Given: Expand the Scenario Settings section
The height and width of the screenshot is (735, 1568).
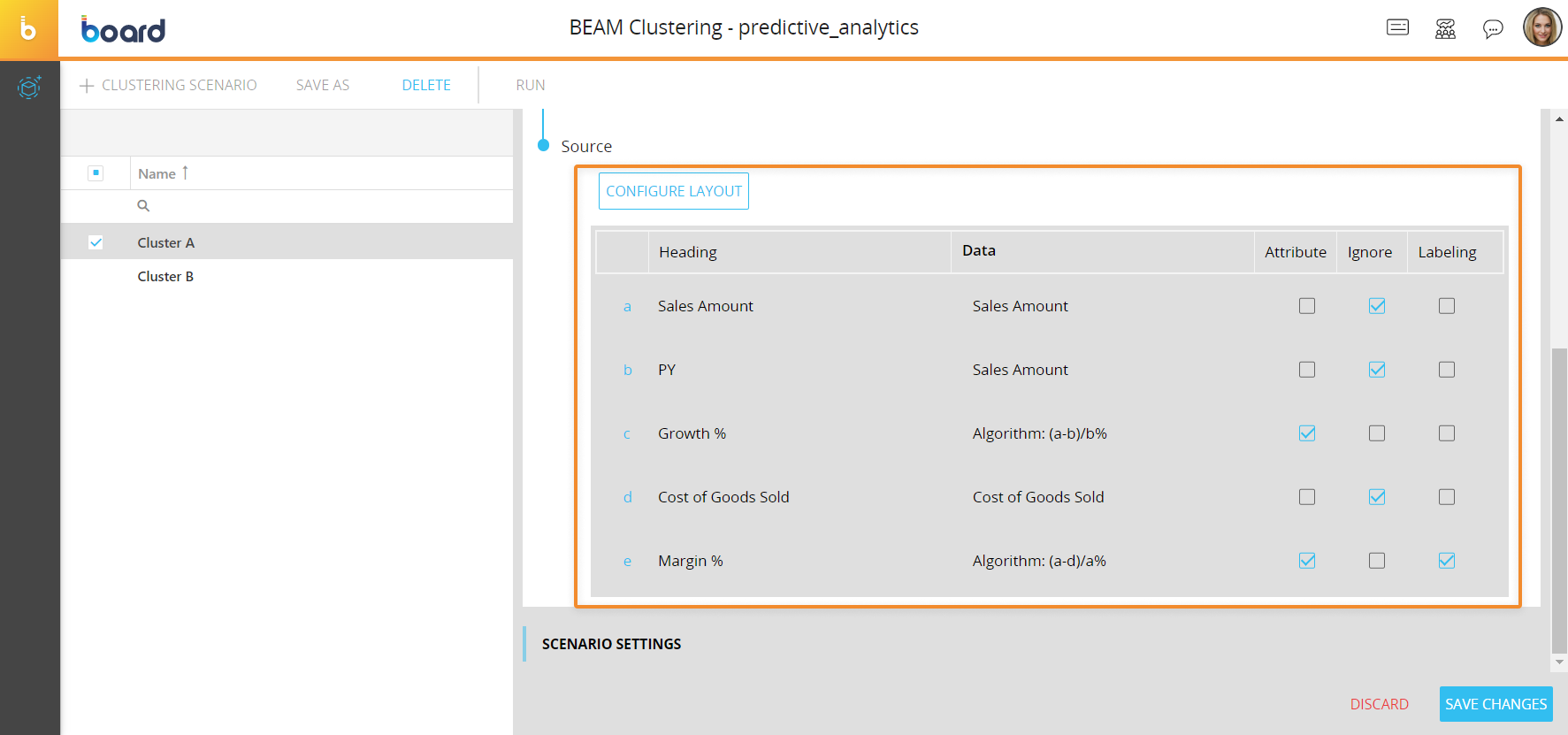Looking at the screenshot, I should coord(611,644).
